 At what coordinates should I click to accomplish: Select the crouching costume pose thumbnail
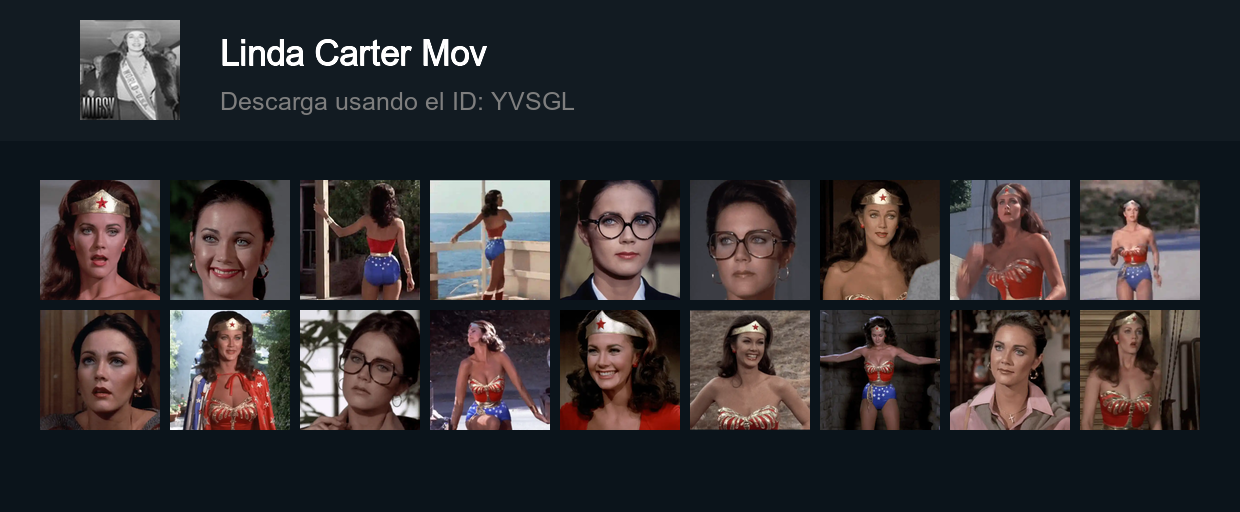click(x=490, y=370)
